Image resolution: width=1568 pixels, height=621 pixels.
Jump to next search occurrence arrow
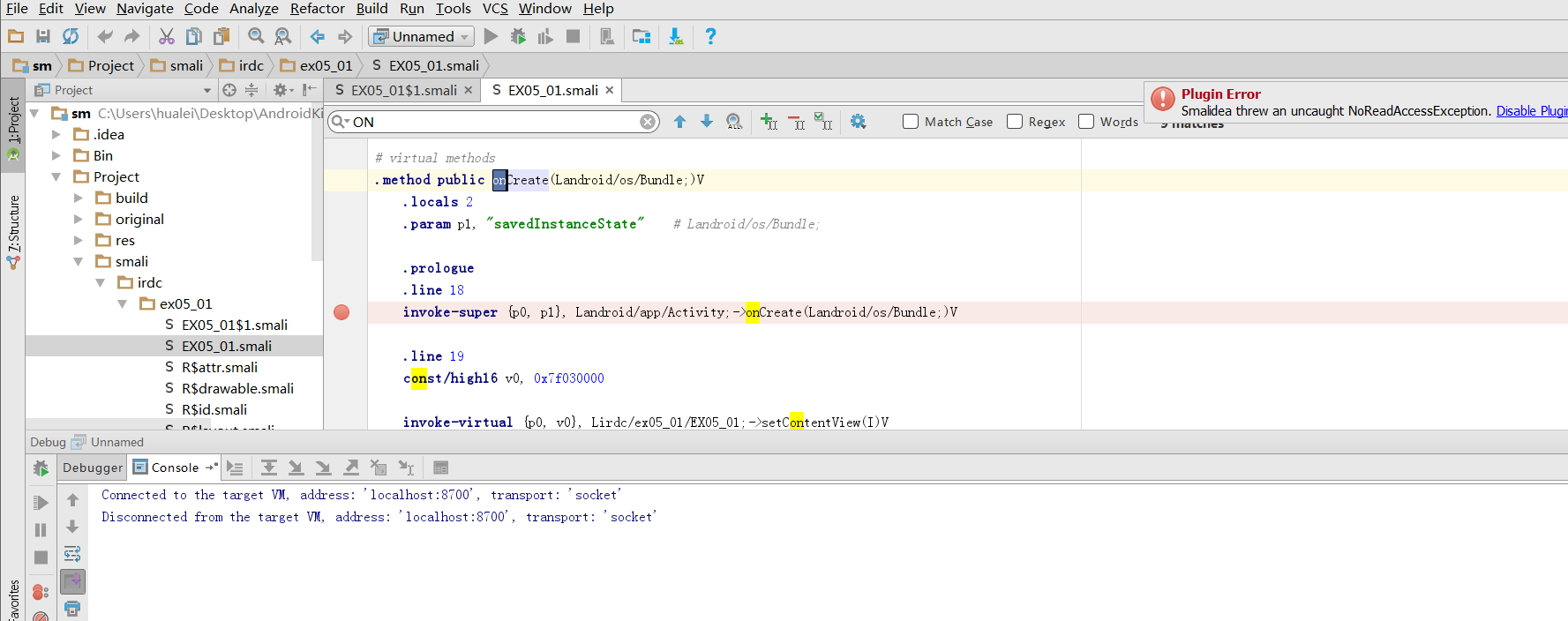[x=707, y=122]
